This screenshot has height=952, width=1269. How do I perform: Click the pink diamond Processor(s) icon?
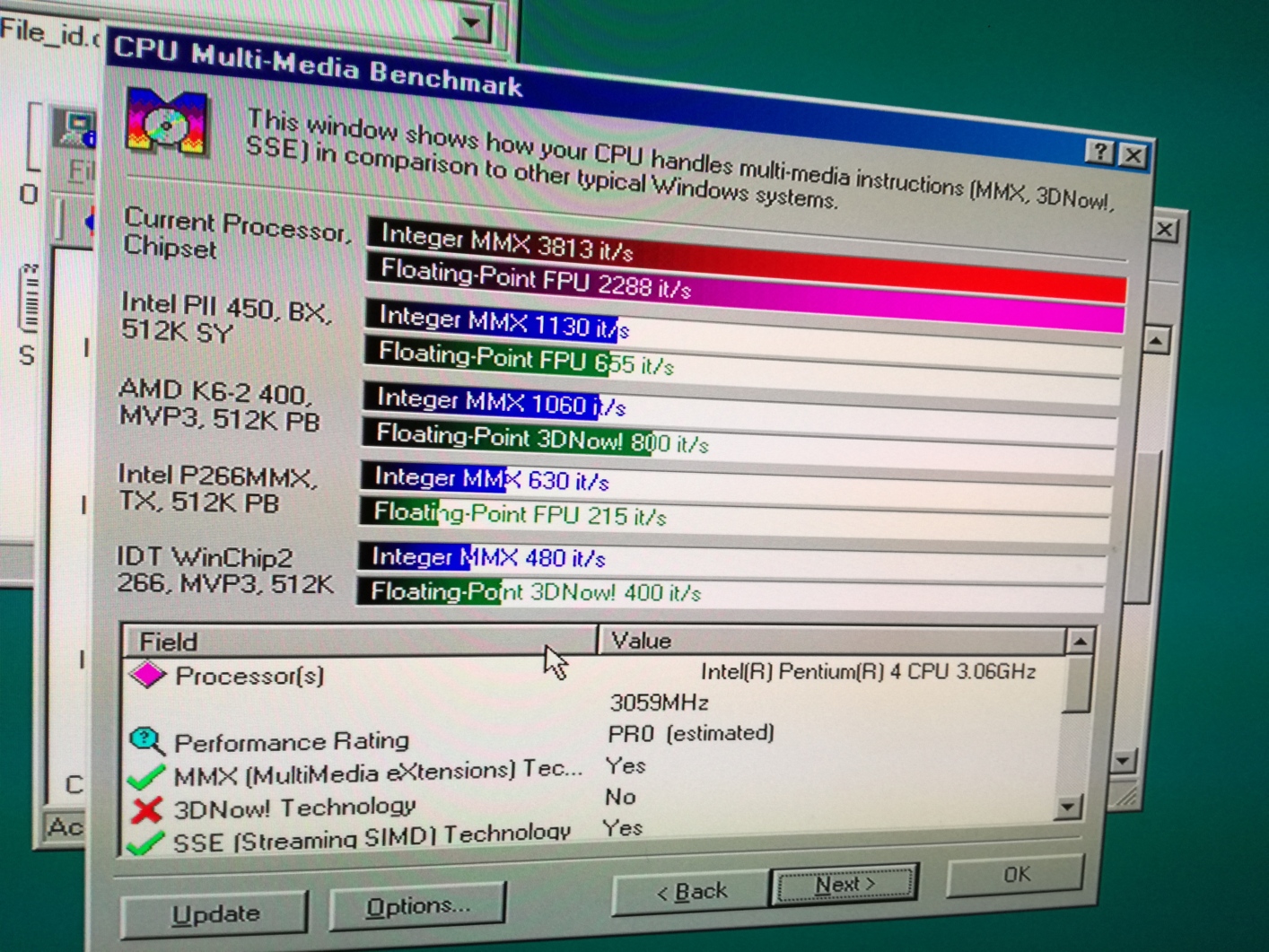coord(148,674)
